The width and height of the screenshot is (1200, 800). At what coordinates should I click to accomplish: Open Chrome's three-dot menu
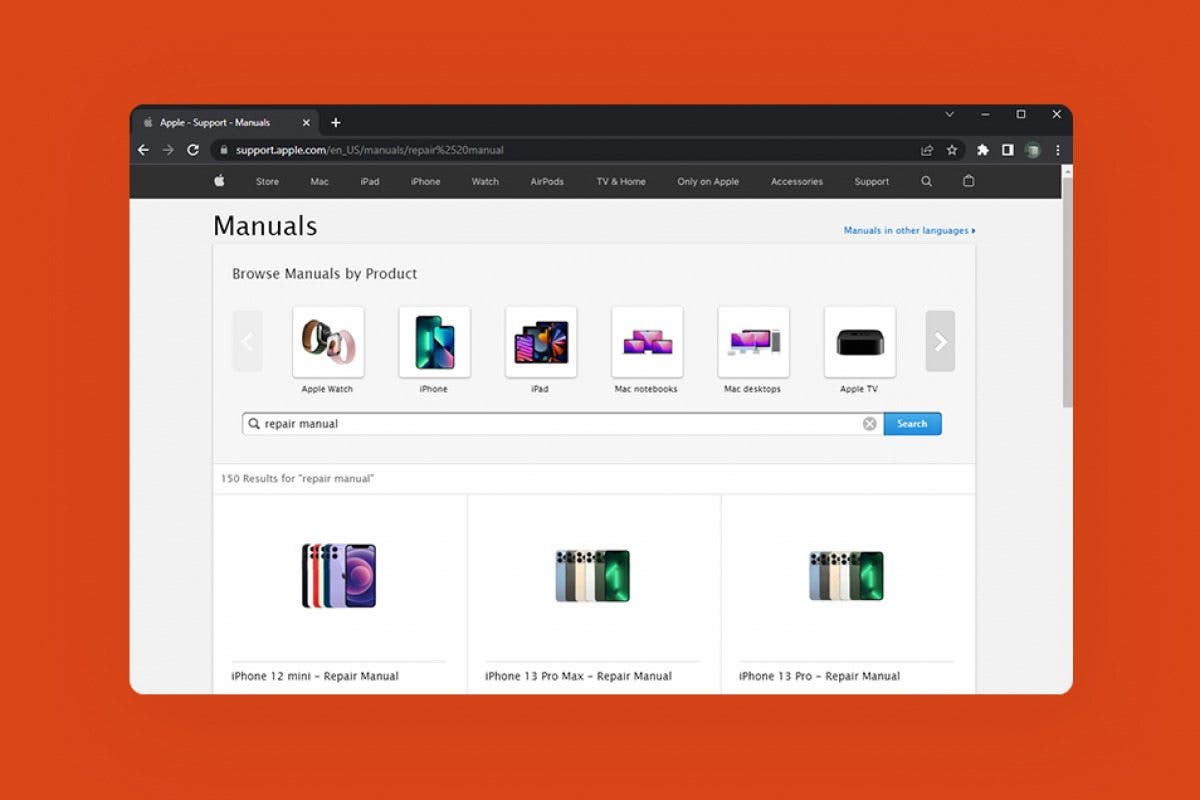[1057, 149]
